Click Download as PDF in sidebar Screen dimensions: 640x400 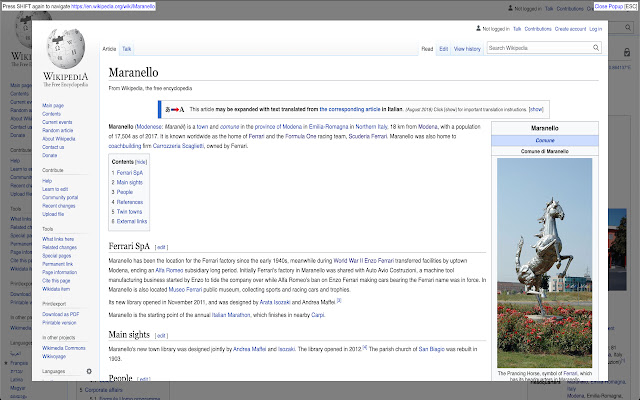coord(60,314)
